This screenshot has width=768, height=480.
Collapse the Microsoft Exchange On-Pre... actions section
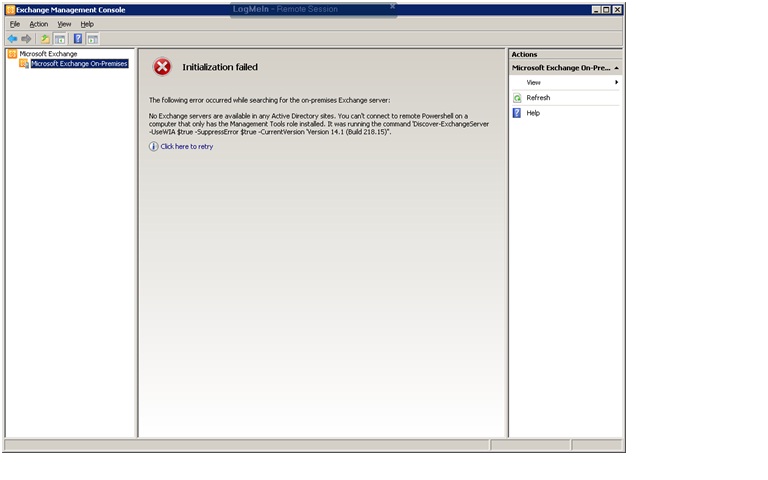(x=617, y=68)
